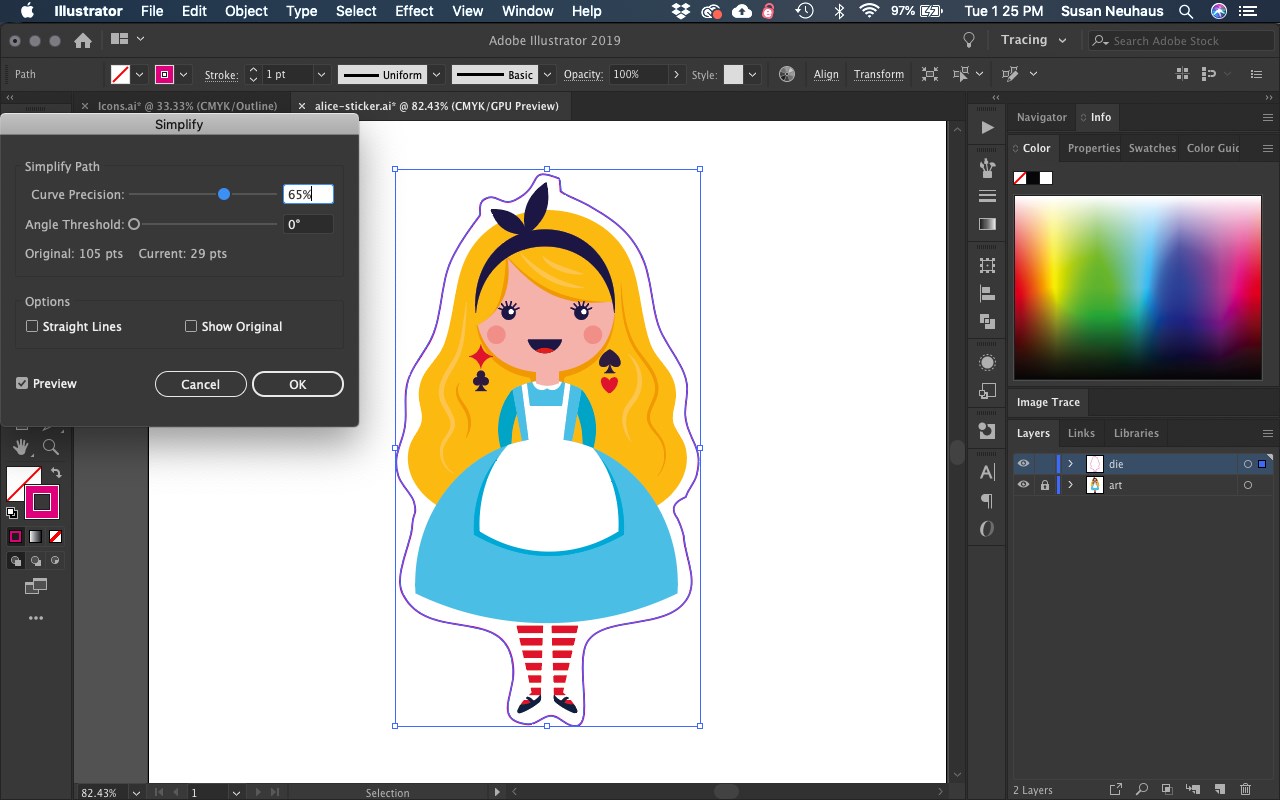Image resolution: width=1280 pixels, height=800 pixels.
Task: Create new layer in Layers panel
Action: point(1219,790)
